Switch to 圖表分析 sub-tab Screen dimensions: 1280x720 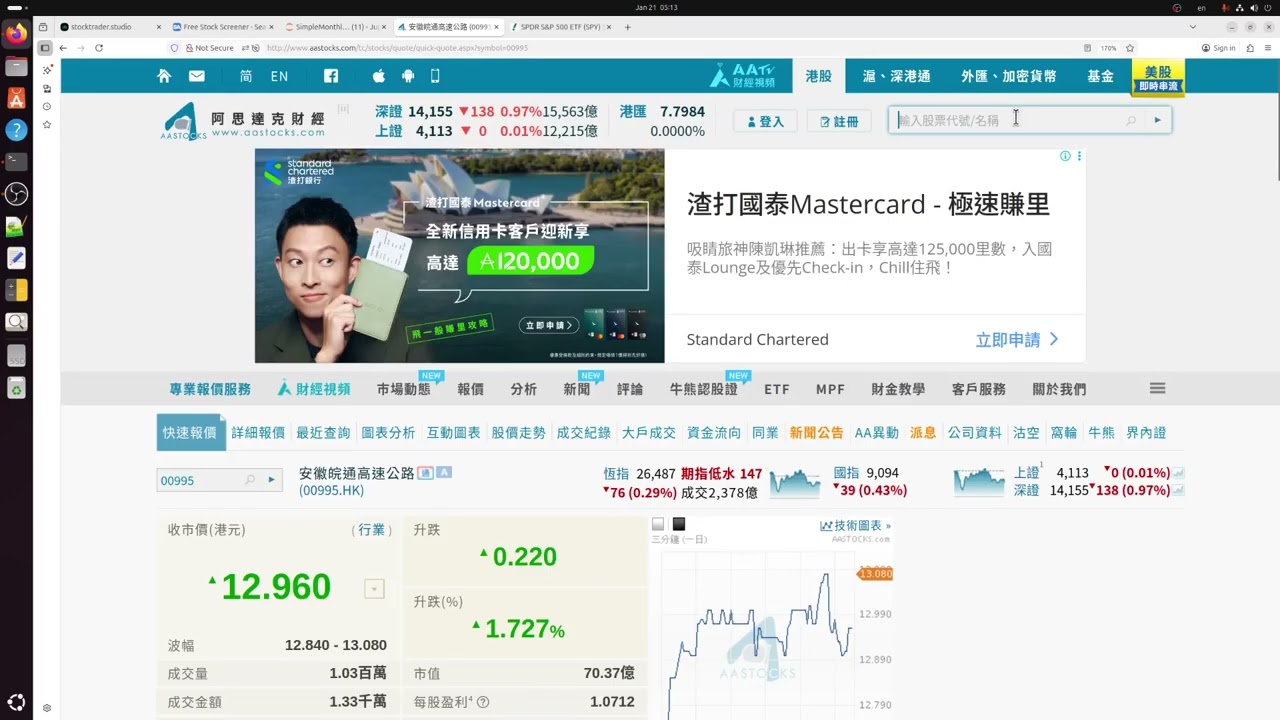pos(388,433)
